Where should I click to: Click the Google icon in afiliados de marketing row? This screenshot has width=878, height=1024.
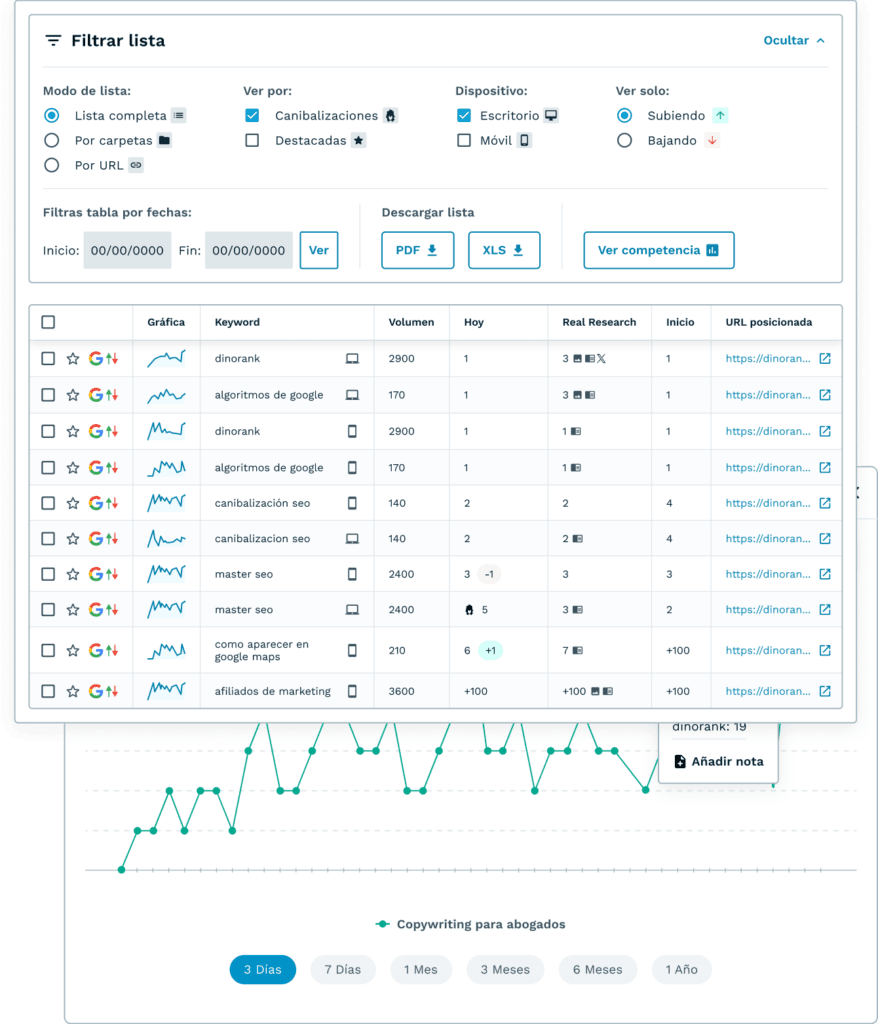(96, 691)
